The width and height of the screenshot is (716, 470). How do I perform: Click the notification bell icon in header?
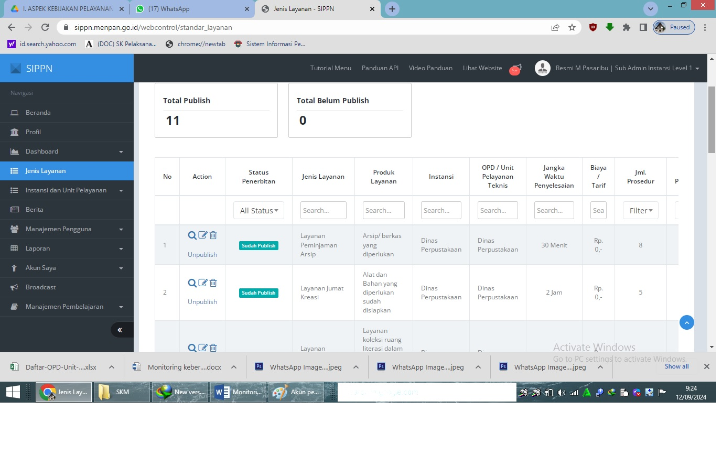pos(515,69)
